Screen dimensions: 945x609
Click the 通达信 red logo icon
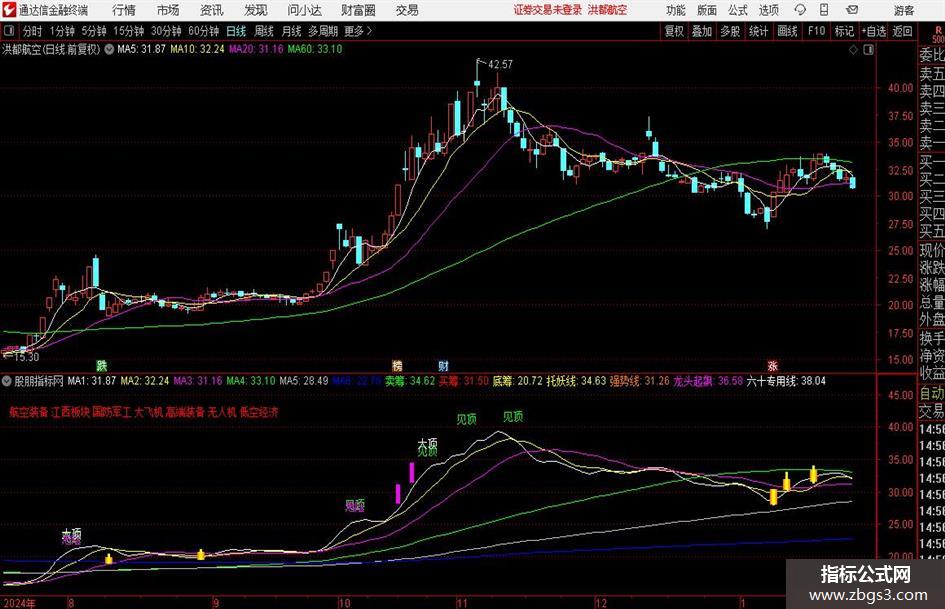(x=9, y=10)
